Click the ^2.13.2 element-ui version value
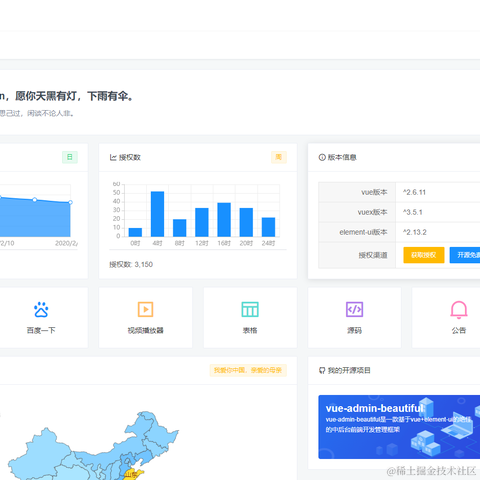 coord(414,232)
